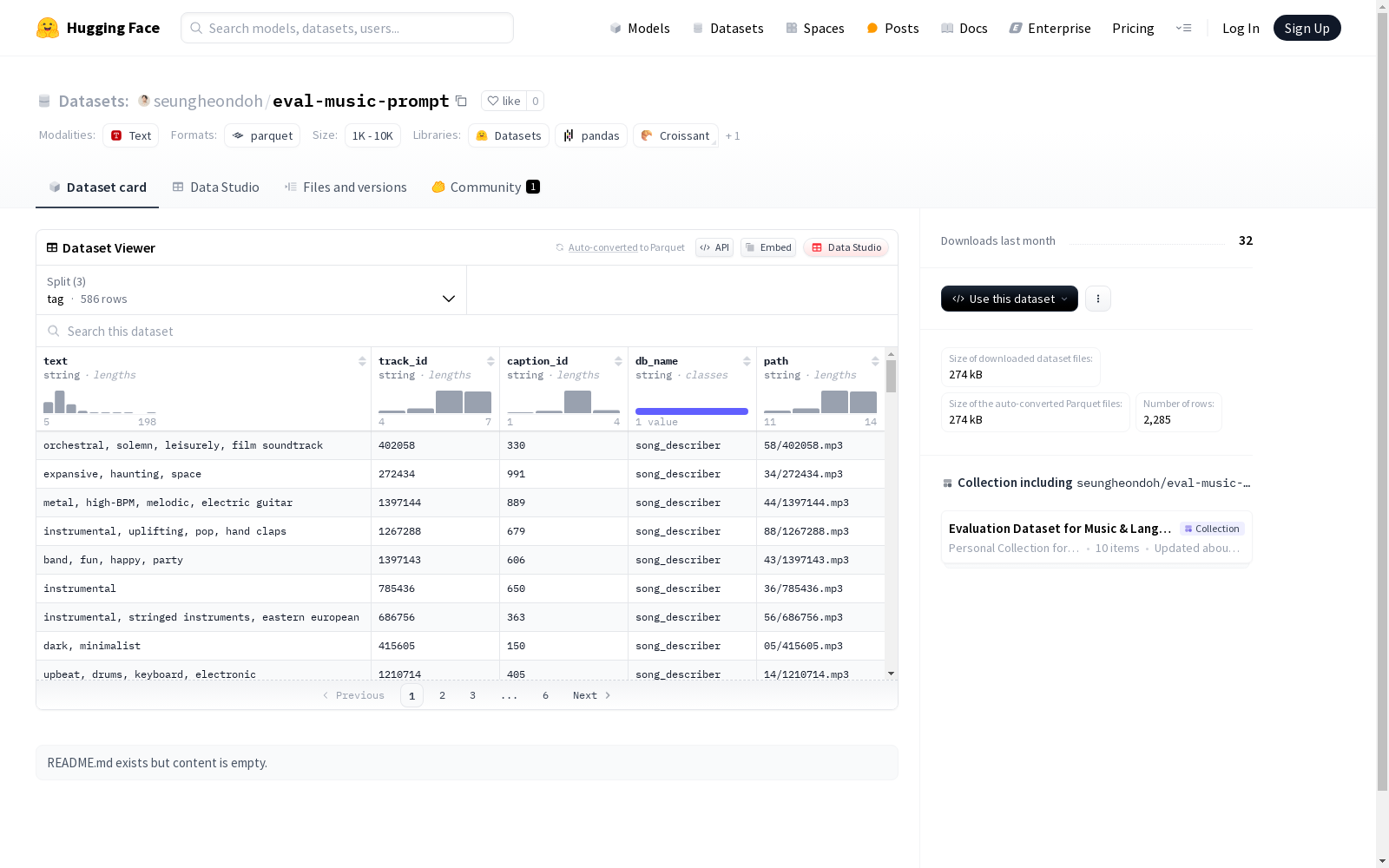Click the eval-music-prompt dataset title
Viewport: 1389px width, 868px height.
click(361, 101)
